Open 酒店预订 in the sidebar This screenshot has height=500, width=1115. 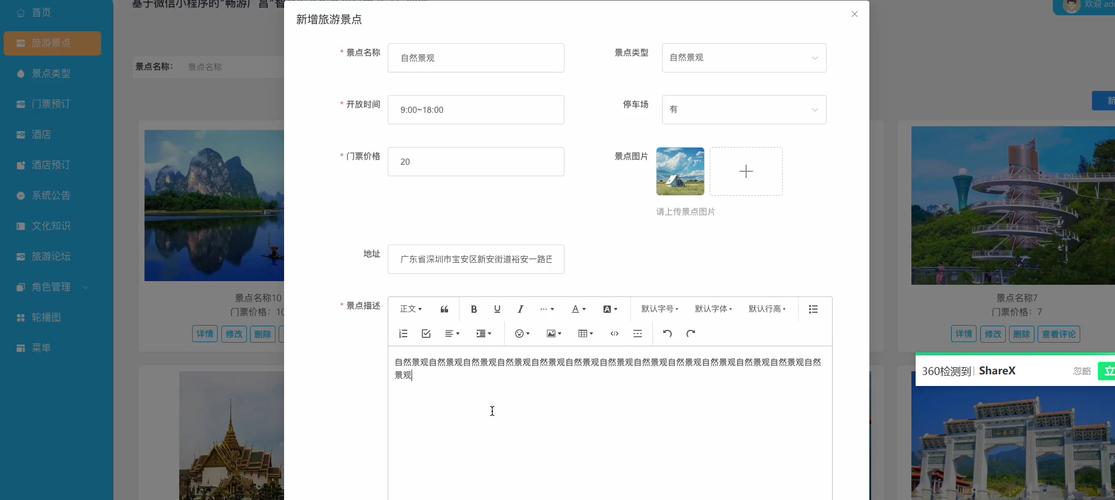(51, 166)
